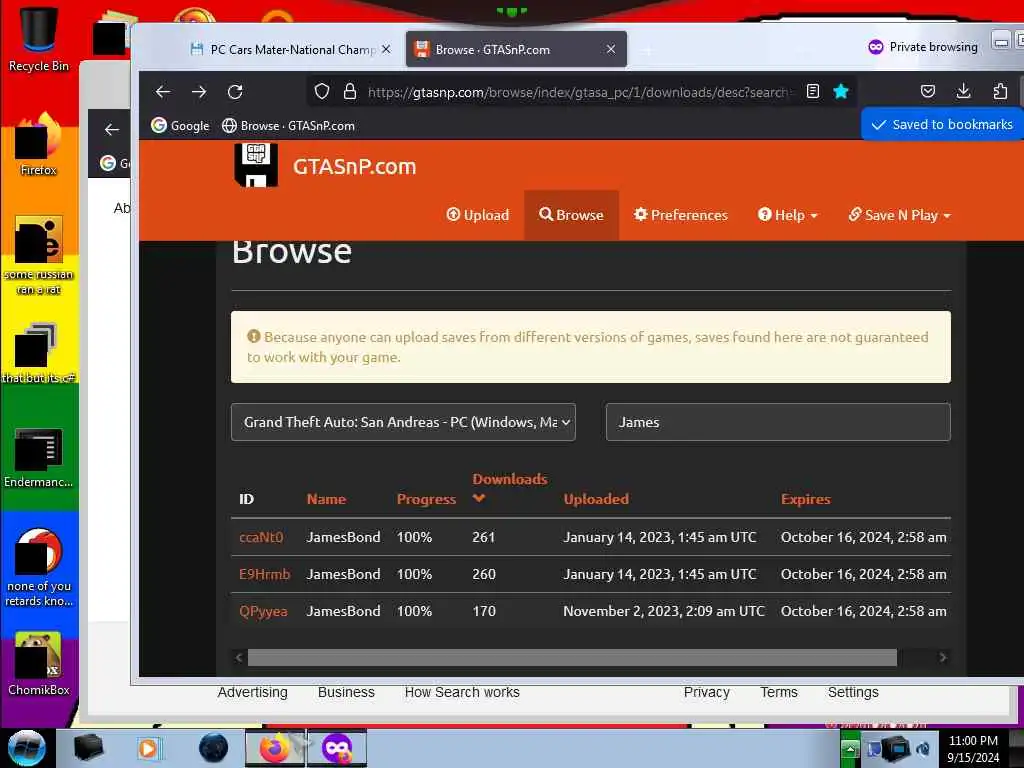The width and height of the screenshot is (1024, 768).
Task: Open 'some russian ran a rat' desktop icon
Action: 39,256
